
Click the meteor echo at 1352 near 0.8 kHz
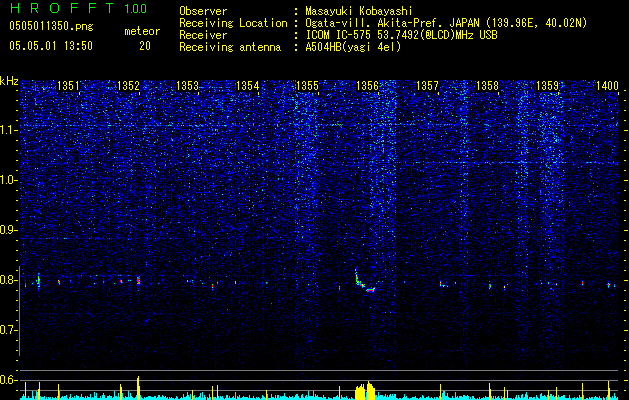(138, 280)
